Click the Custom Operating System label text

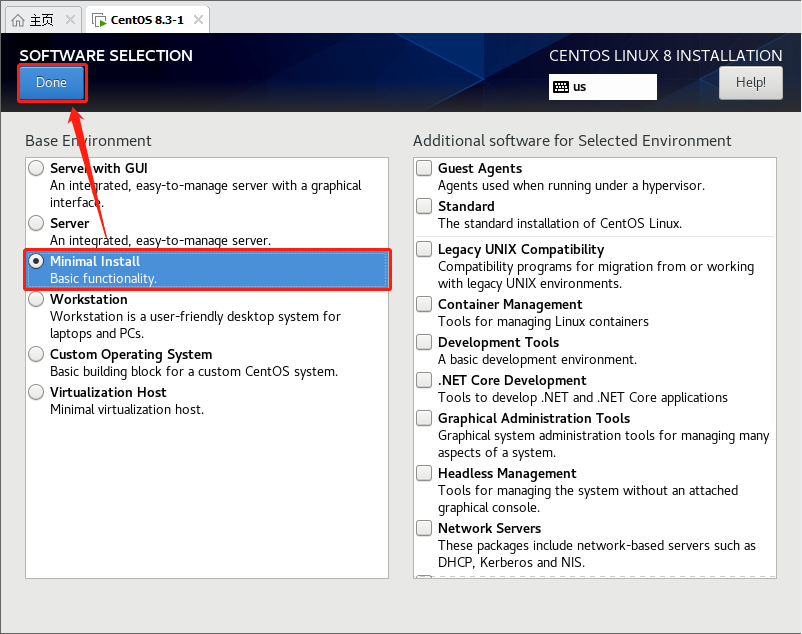coord(131,354)
